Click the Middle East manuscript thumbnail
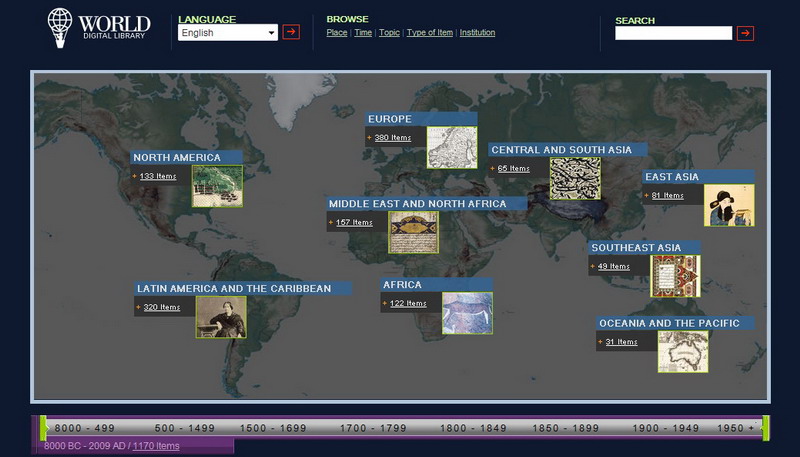 pos(413,233)
